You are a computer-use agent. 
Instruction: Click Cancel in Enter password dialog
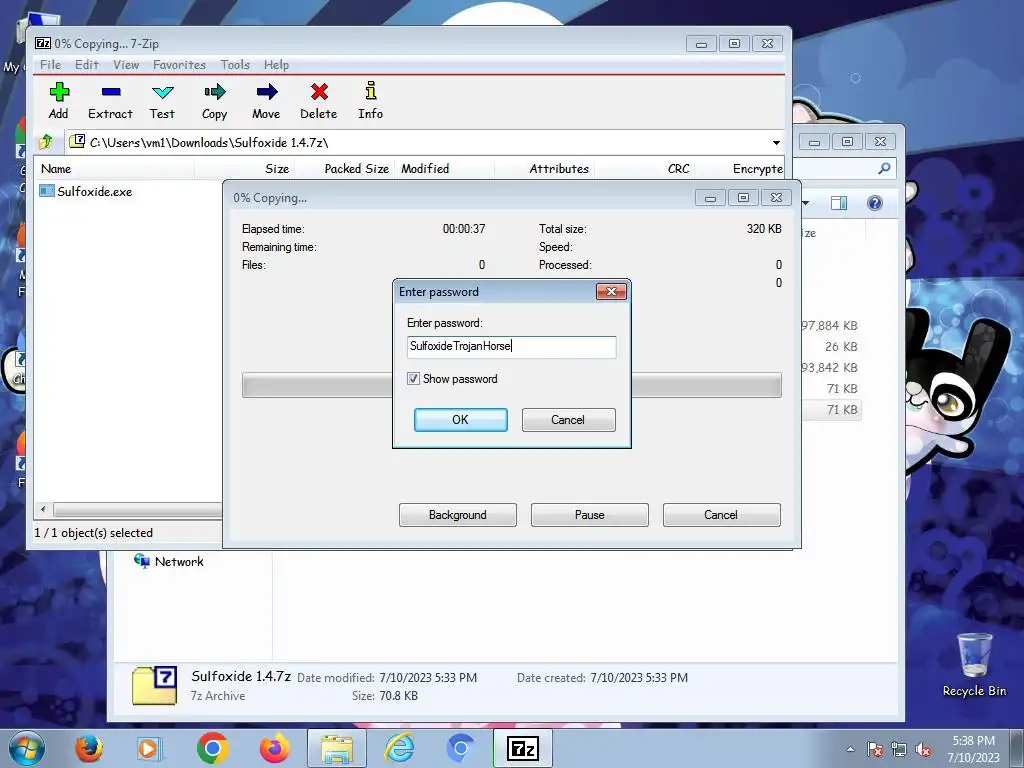(568, 420)
